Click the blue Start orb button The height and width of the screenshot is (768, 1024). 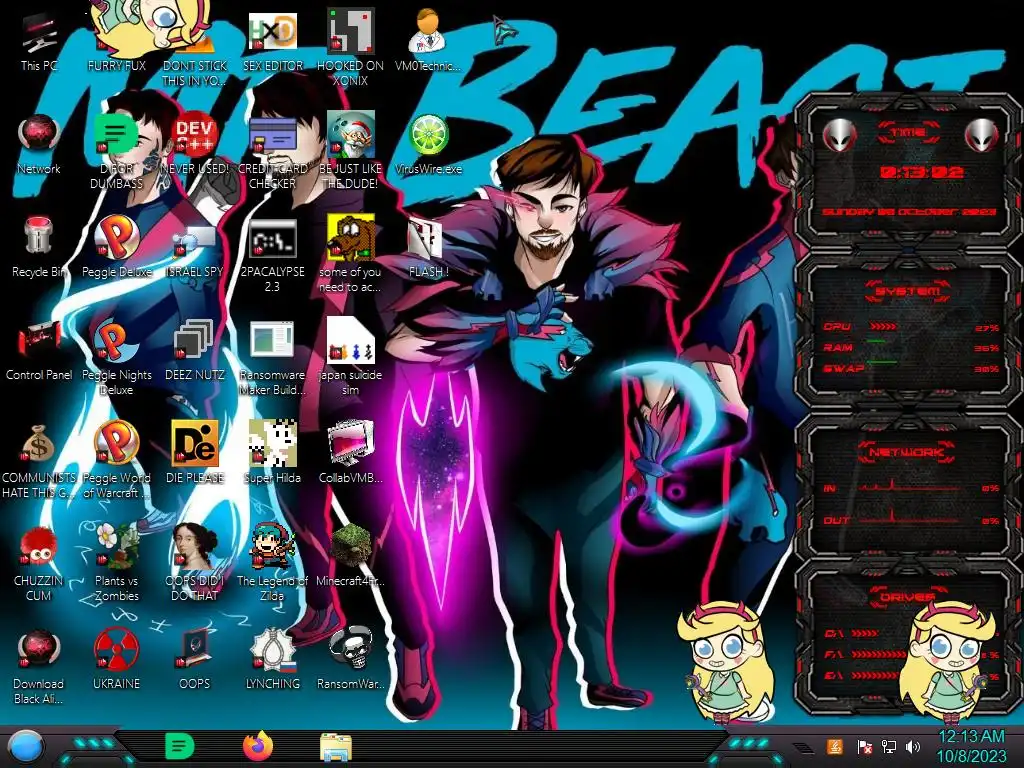(26, 747)
